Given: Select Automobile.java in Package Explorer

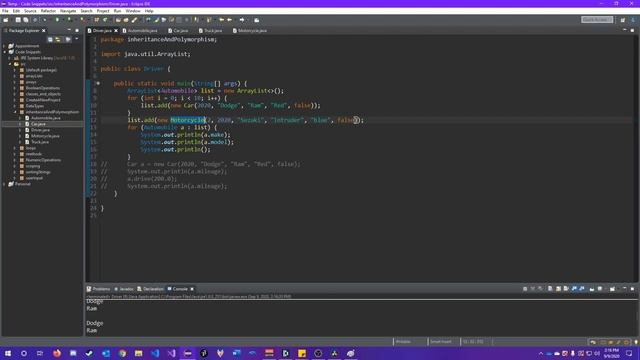Looking at the screenshot, I should point(45,118).
